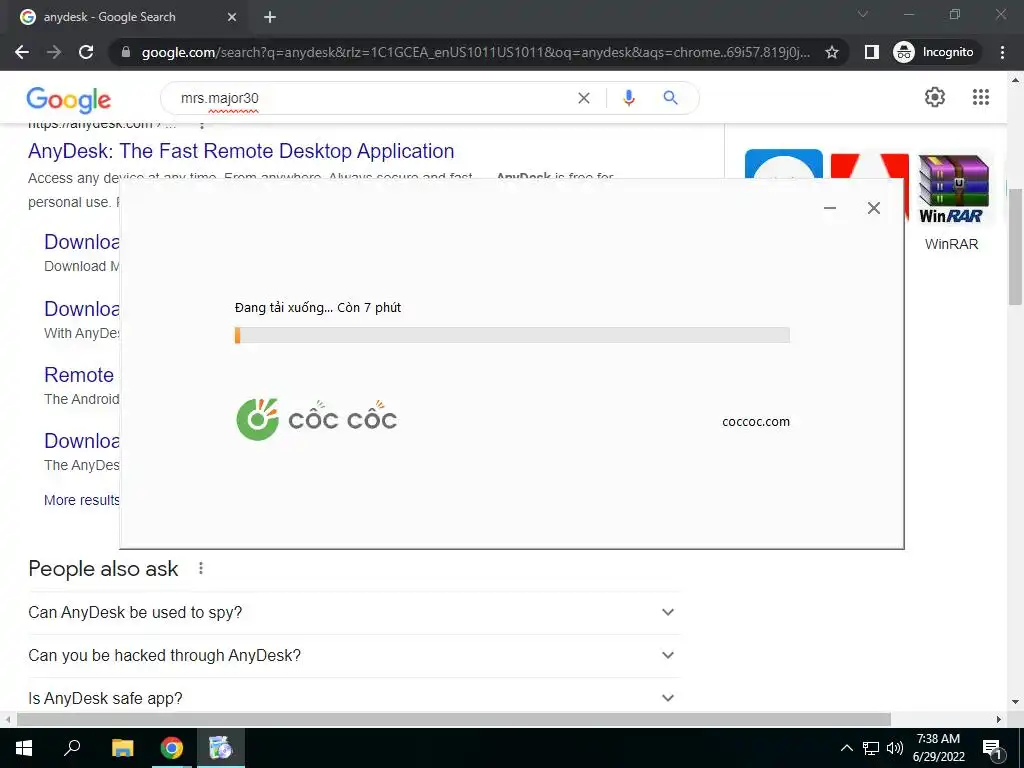Click the installer icon in taskbar
The width and height of the screenshot is (1024, 768).
(x=221, y=748)
